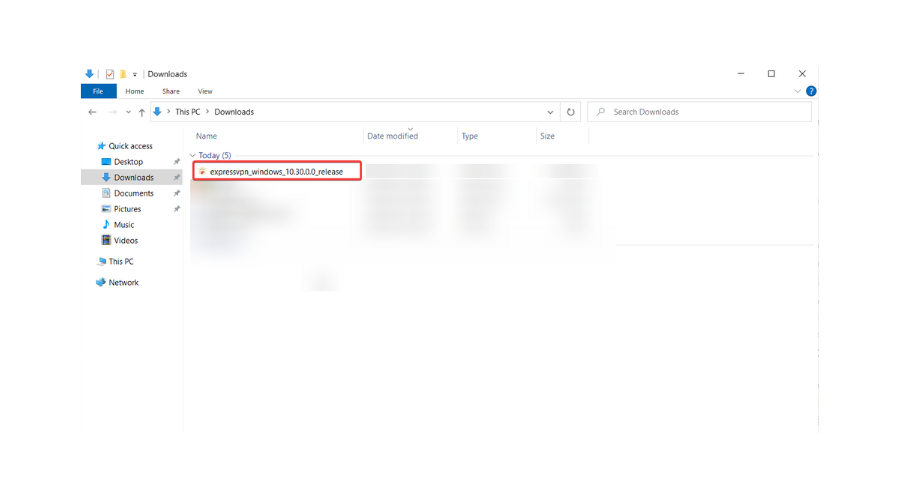Maximize the Downloads window
Viewport: 900px width, 500px height.
pos(771,73)
